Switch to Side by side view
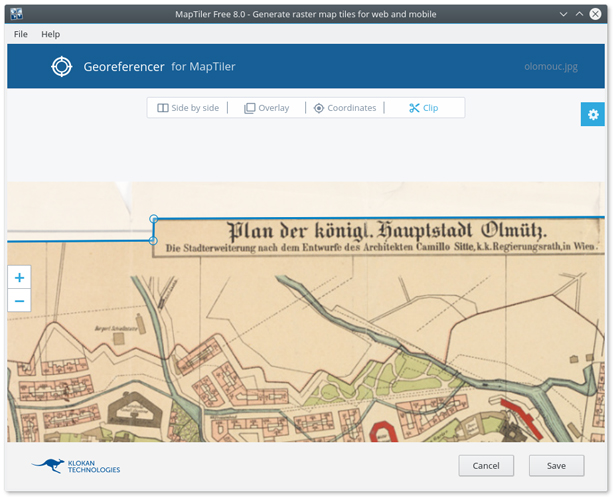 [x=188, y=108]
